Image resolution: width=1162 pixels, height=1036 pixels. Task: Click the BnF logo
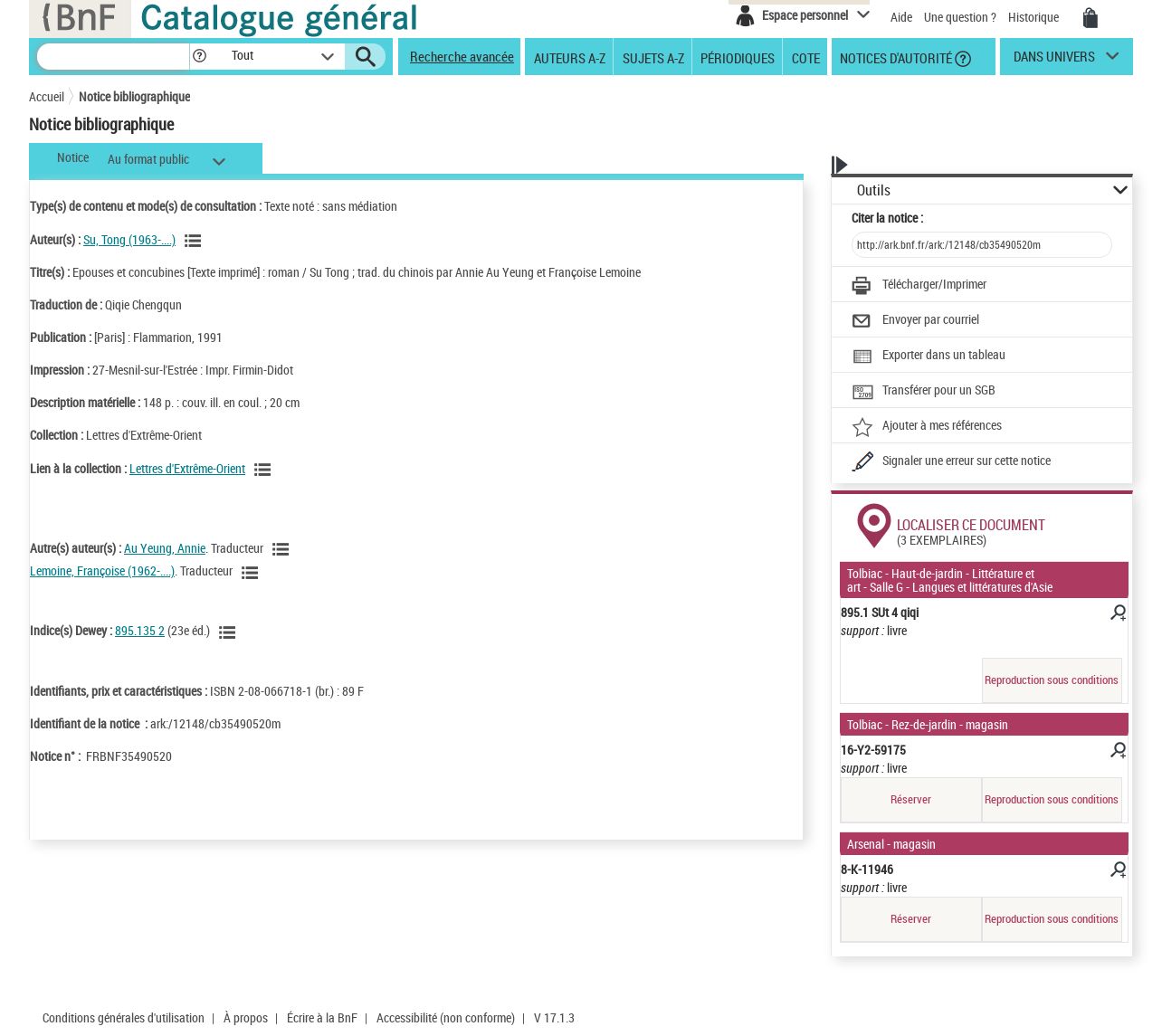80,18
